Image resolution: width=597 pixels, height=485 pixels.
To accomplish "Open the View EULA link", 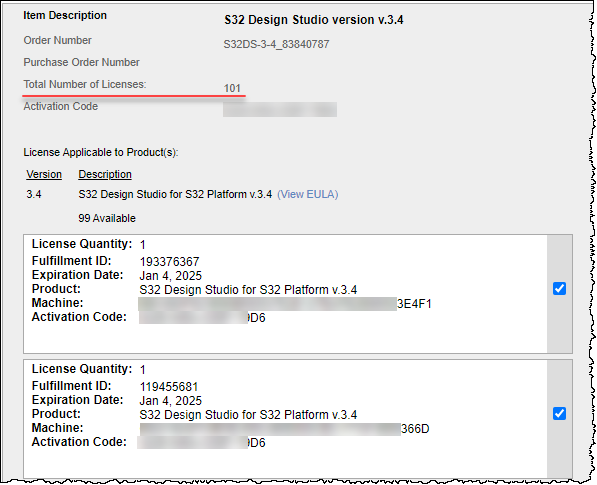I will coord(307,195).
